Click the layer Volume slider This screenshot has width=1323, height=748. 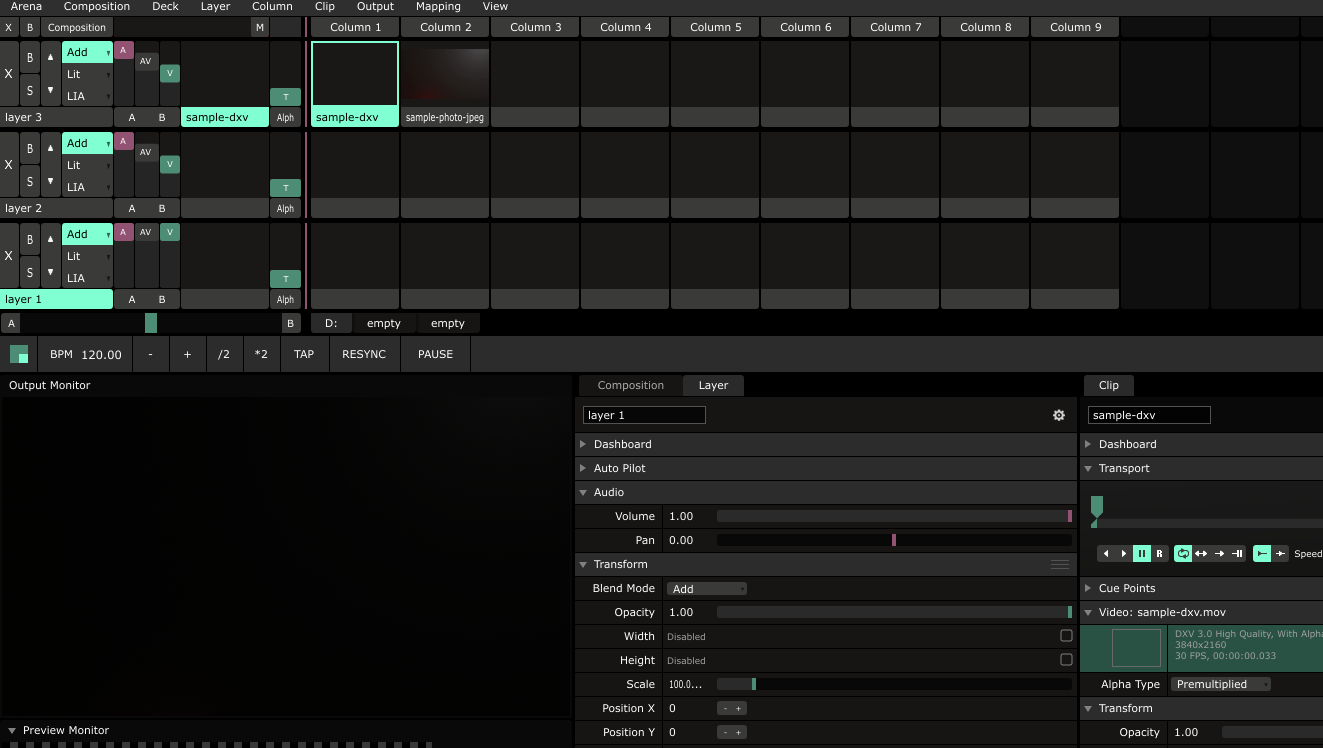coord(893,516)
